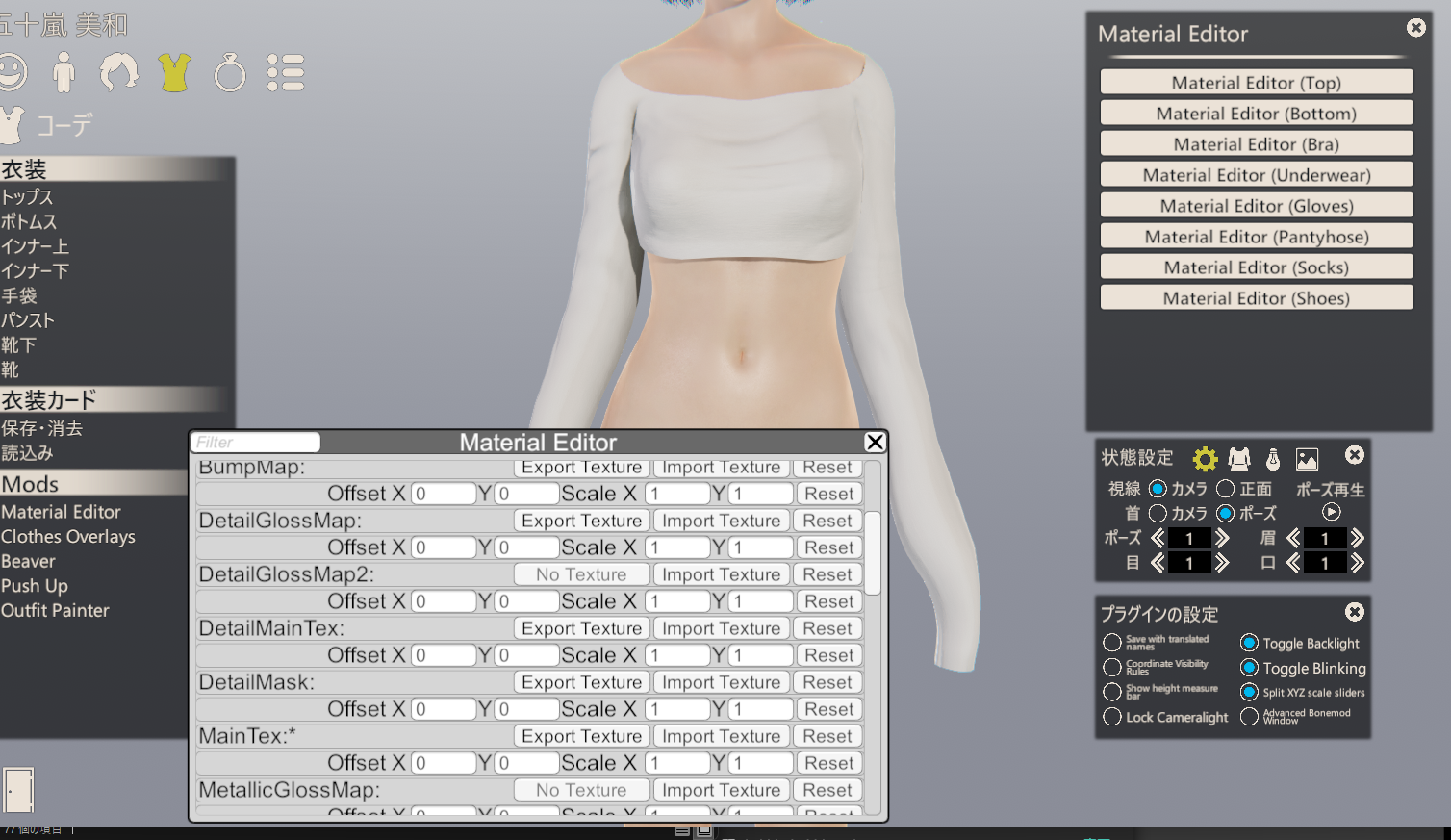Screen dimensions: 1451x840
Task: Set 視線 gaze direction to 正面
Action: 1226,489
